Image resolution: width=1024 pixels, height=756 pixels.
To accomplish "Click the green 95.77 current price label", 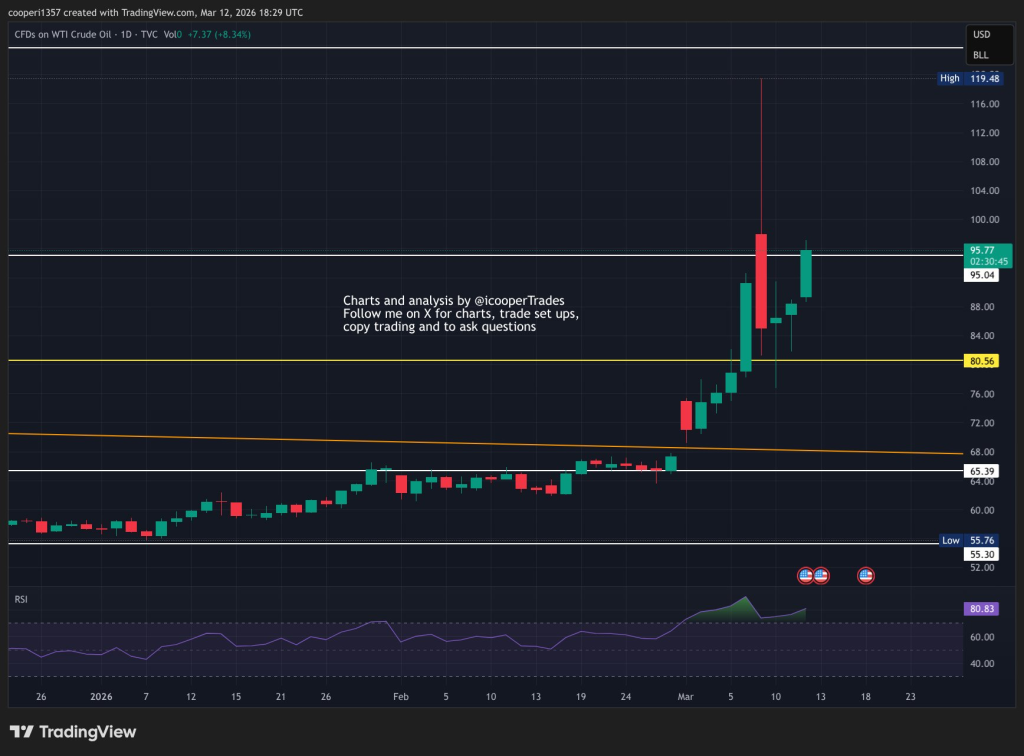I will (x=987, y=255).
